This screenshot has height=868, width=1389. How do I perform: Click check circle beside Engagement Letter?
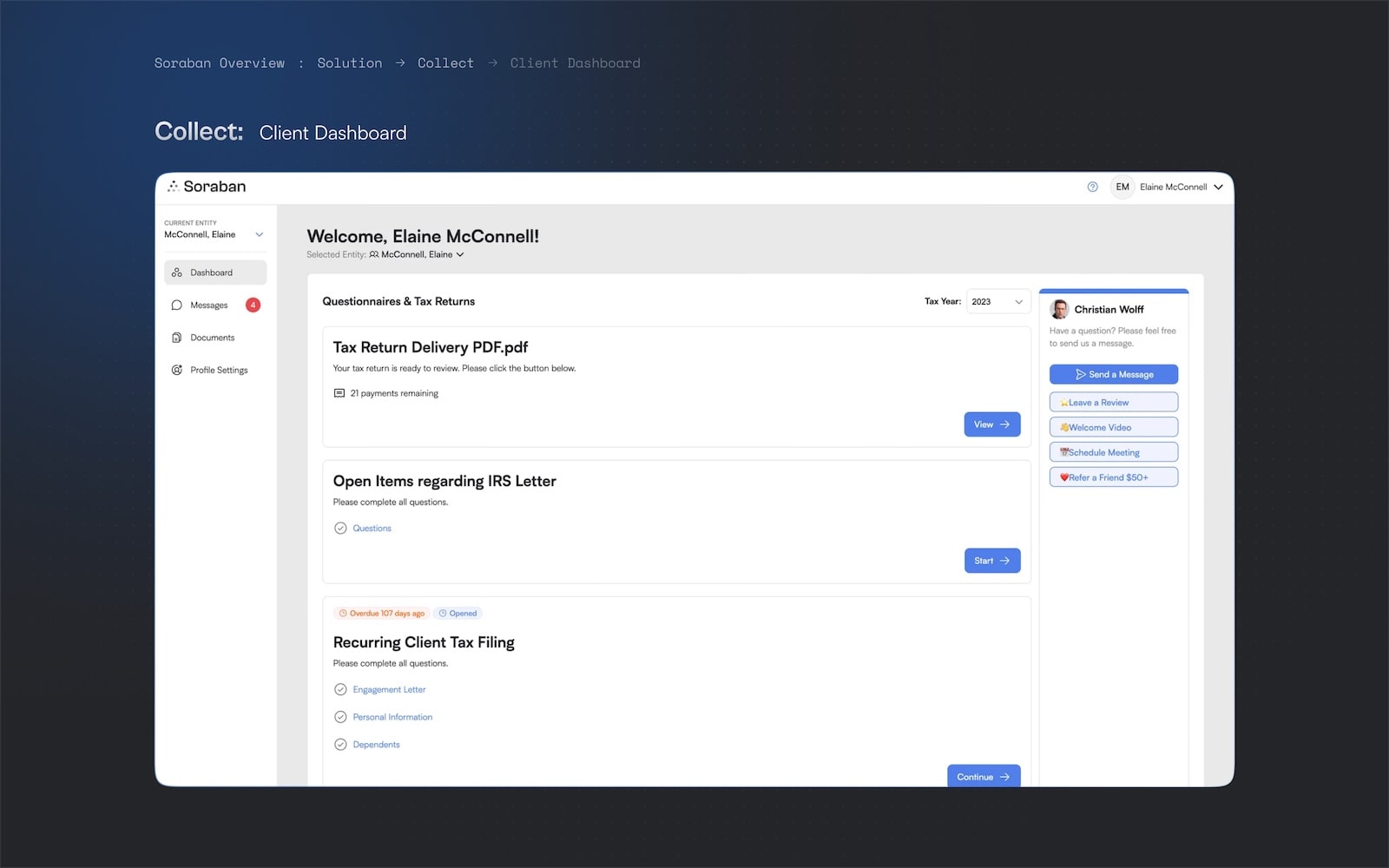click(340, 689)
